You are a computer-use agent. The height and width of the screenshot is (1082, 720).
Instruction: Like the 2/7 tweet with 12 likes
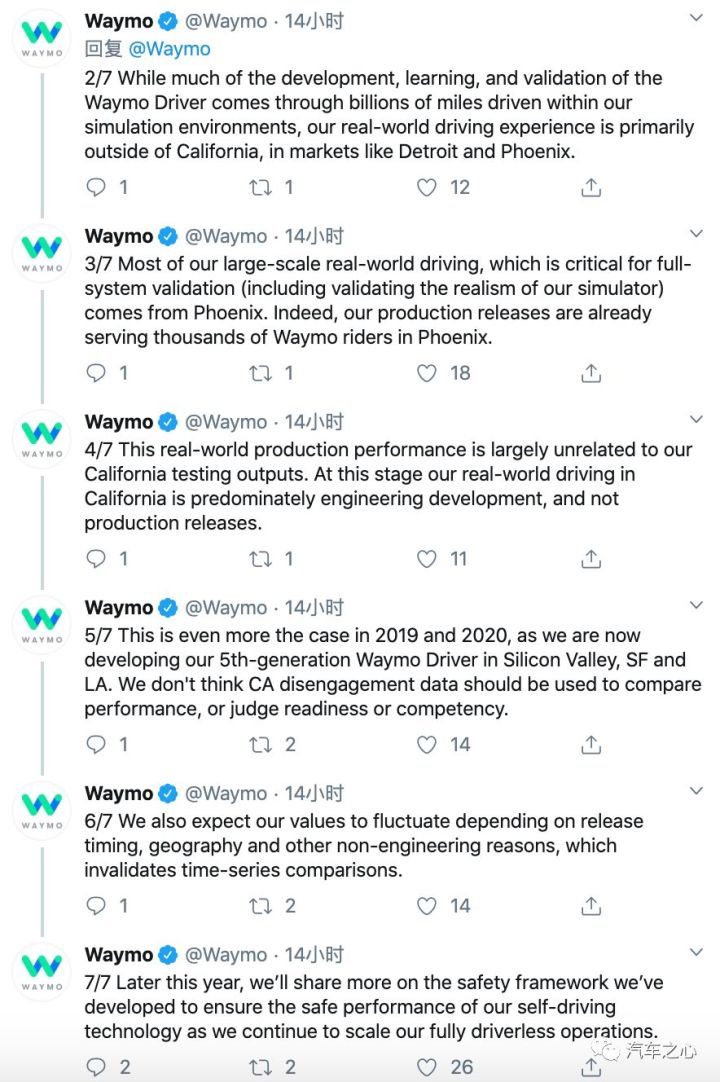click(x=427, y=187)
